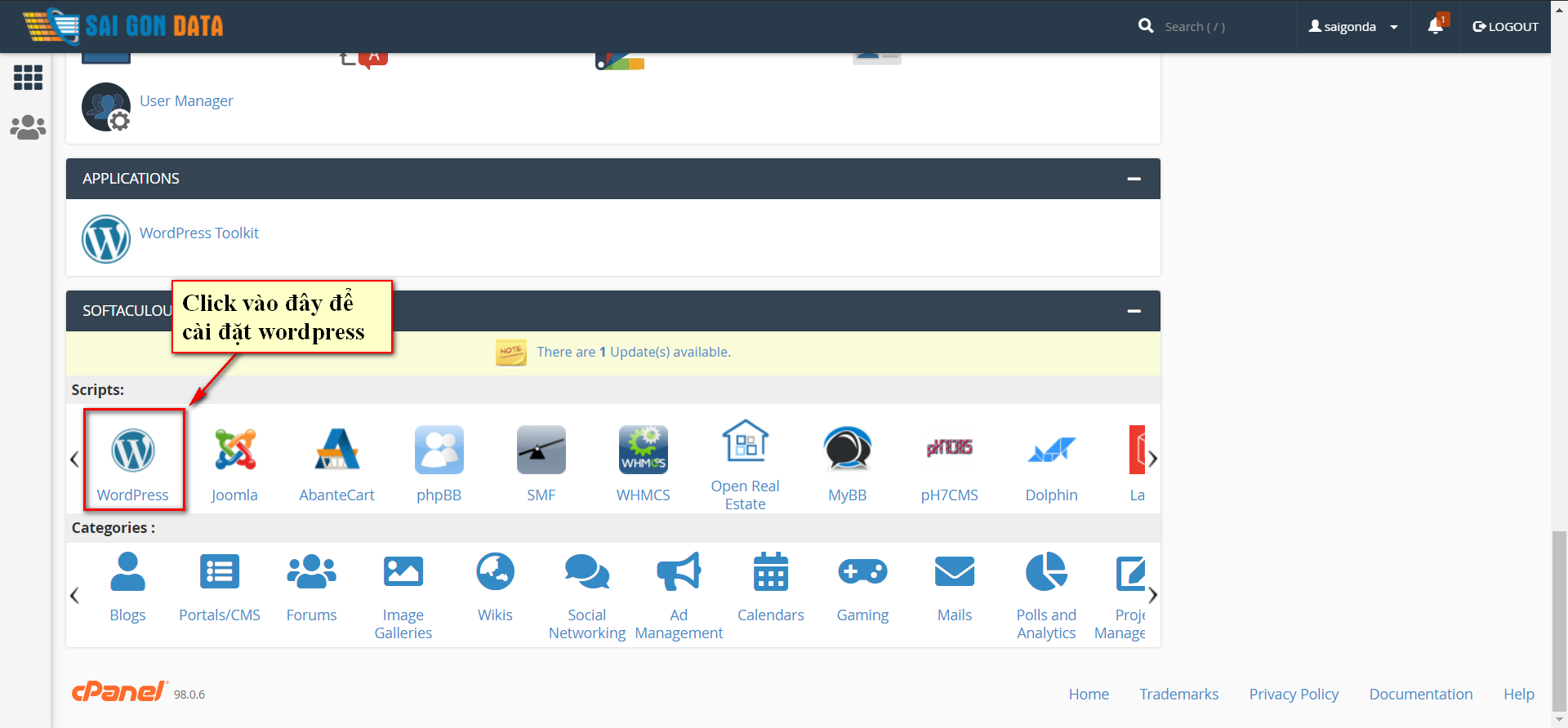This screenshot has height=728, width=1568.
Task: Click the sidebar user management people icon
Action: tap(28, 127)
